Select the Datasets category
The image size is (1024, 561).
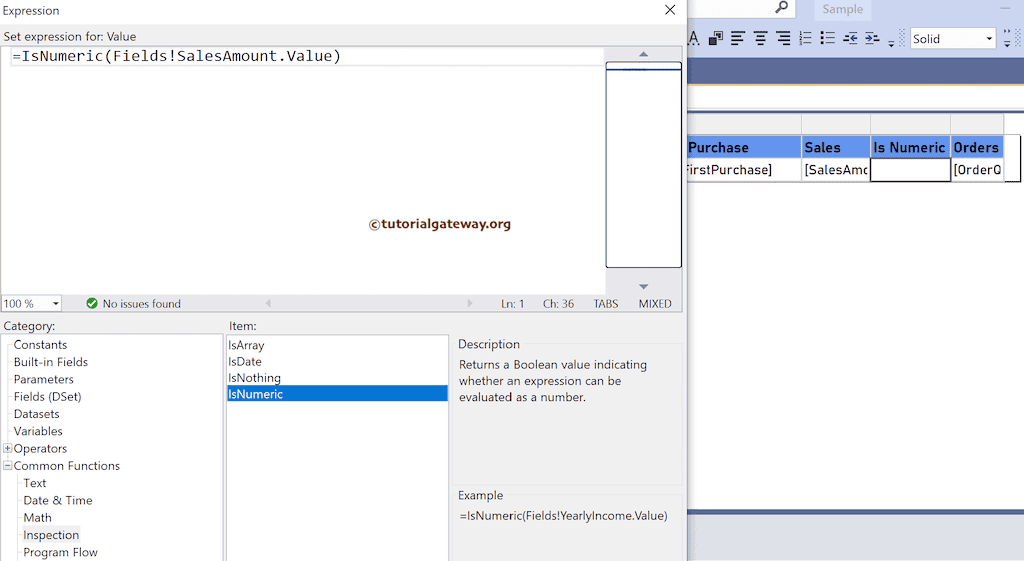(37, 414)
